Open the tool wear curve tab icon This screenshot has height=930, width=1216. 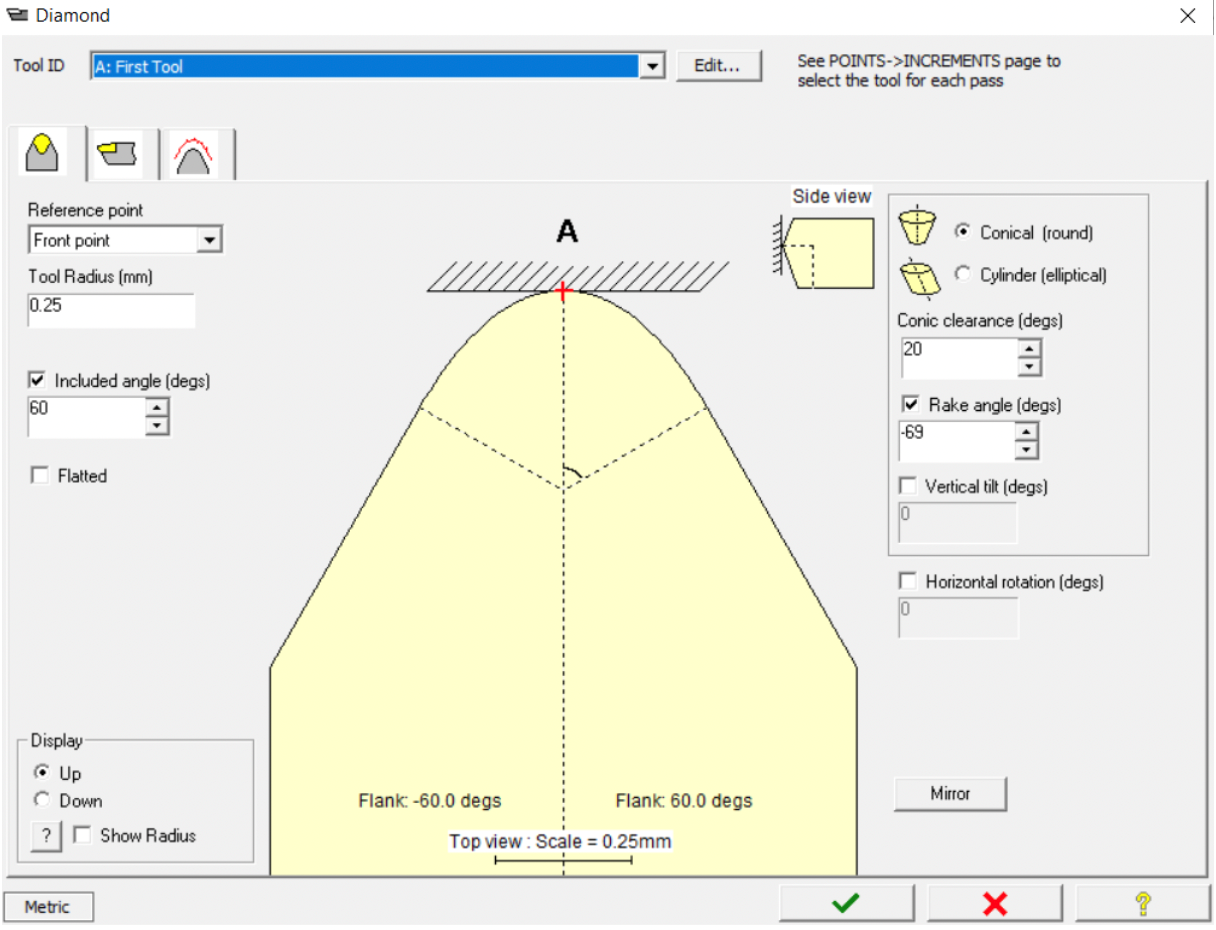[193, 155]
